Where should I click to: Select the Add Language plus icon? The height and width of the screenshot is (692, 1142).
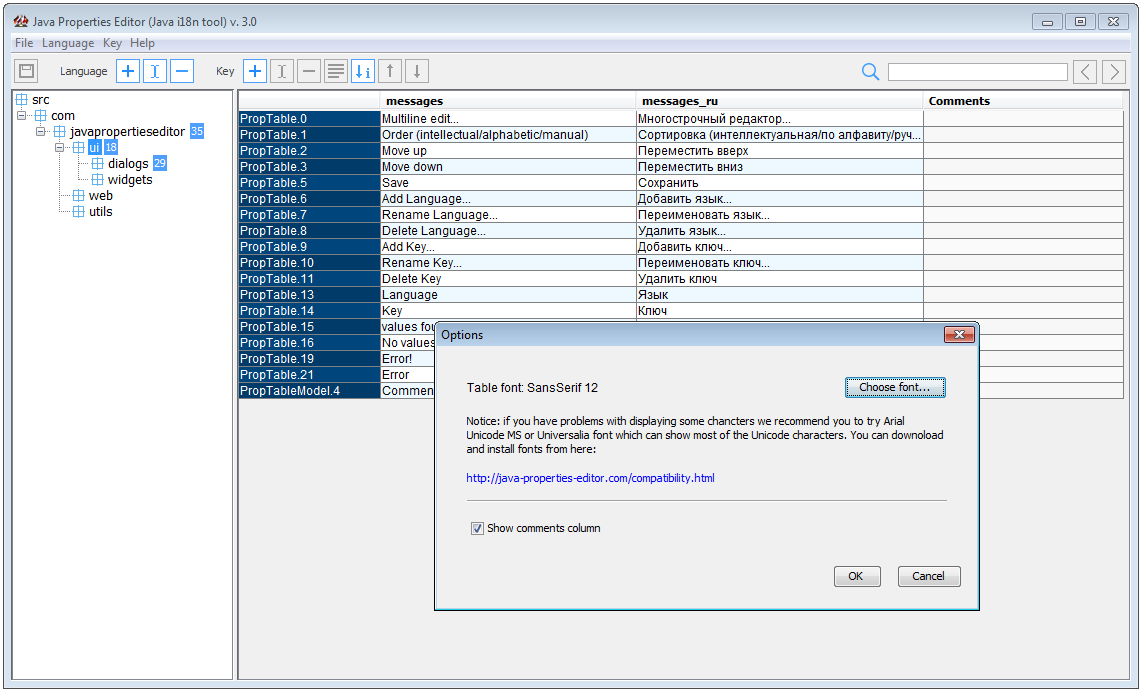click(x=127, y=71)
